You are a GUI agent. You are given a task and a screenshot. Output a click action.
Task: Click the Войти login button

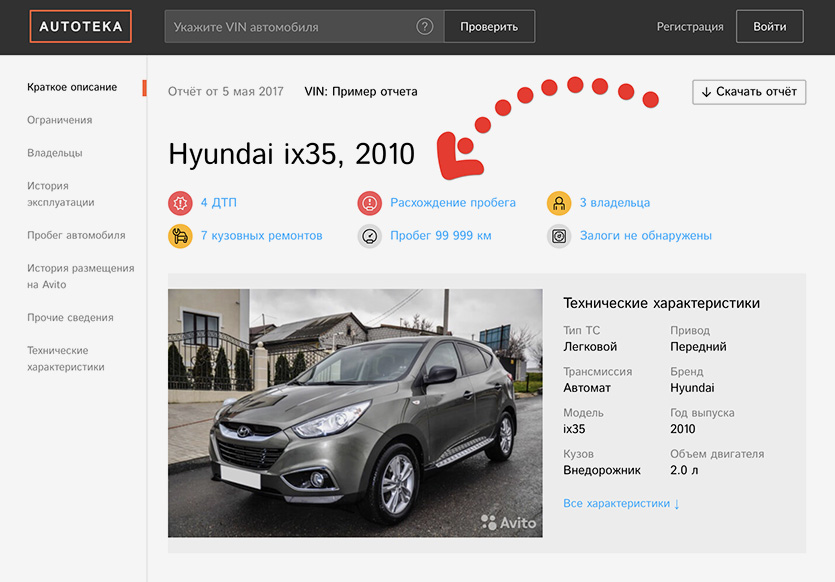click(x=769, y=27)
